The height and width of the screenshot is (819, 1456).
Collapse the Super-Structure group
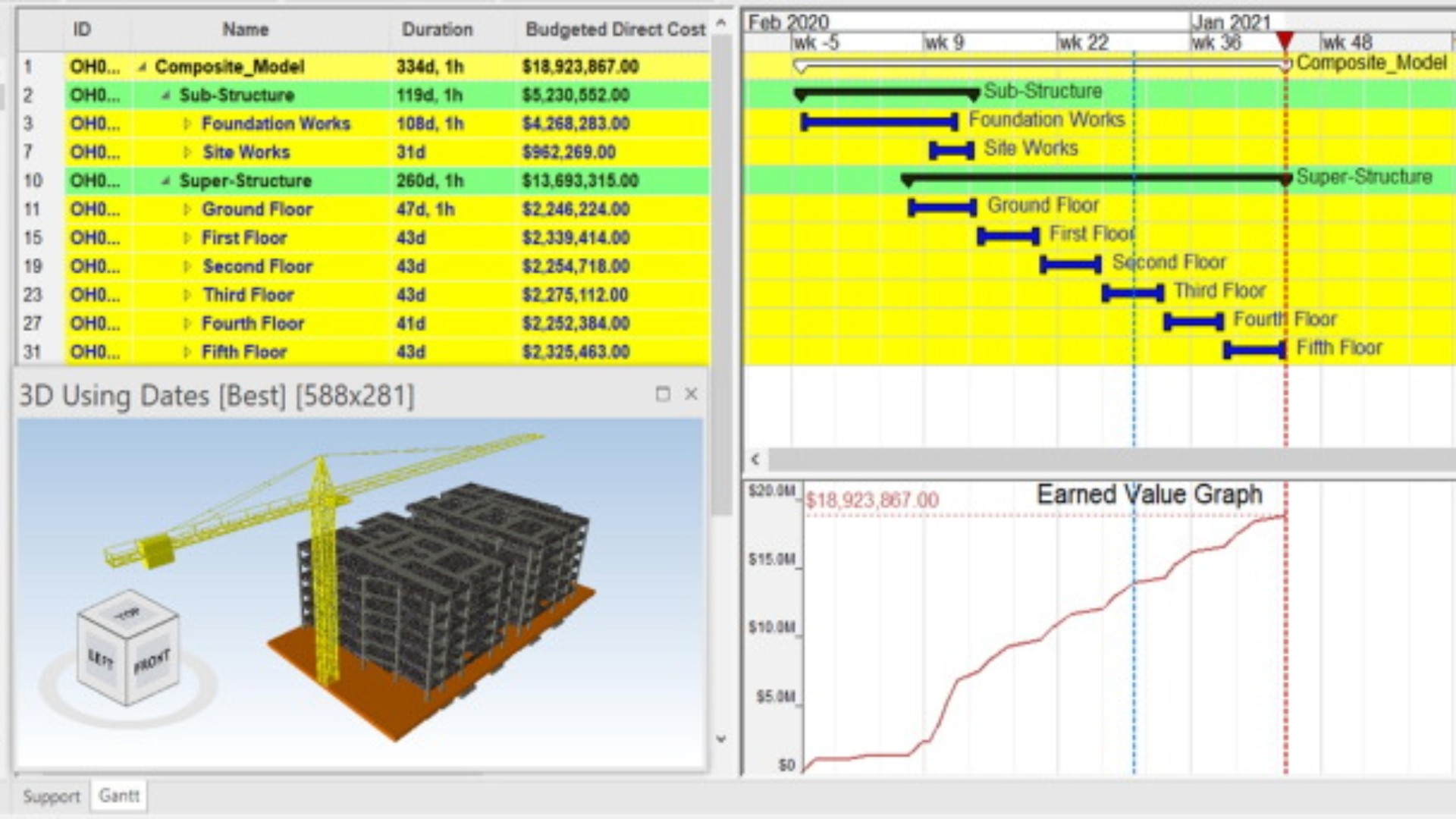(165, 181)
